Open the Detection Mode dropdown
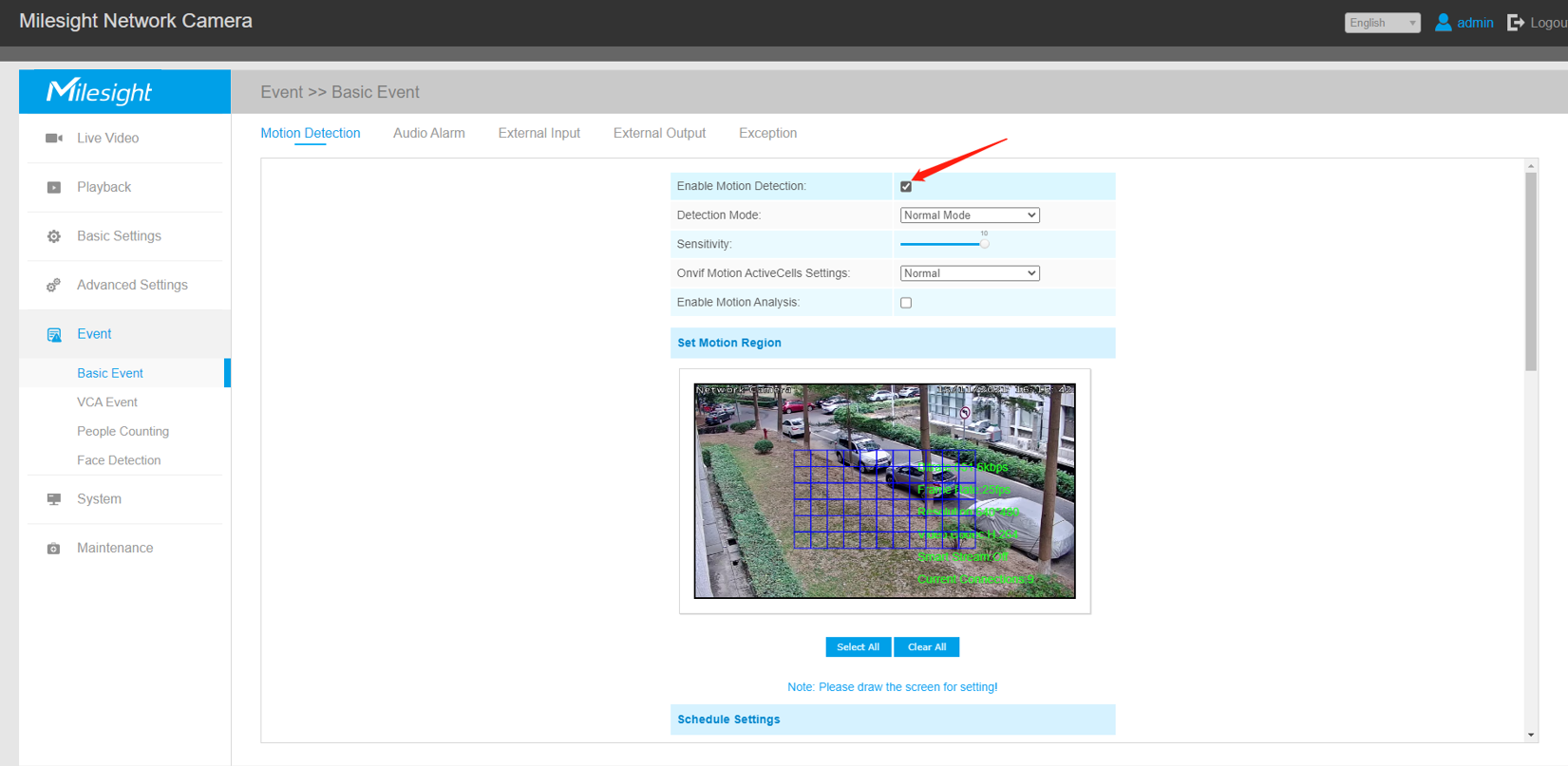Viewport: 1568px width, 766px height. point(970,215)
